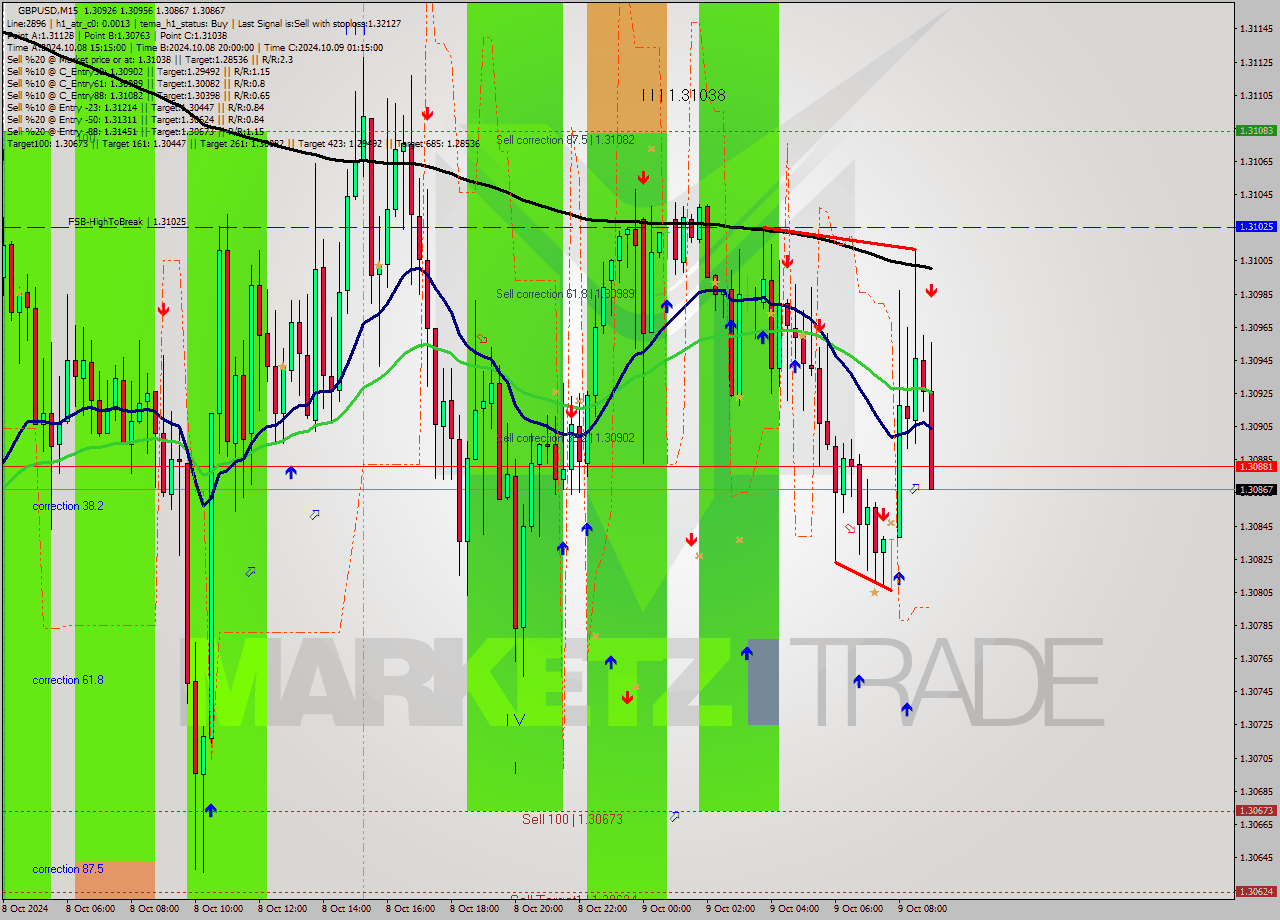Click the 'Sell 100 | 1.30673' label

click(x=572, y=819)
